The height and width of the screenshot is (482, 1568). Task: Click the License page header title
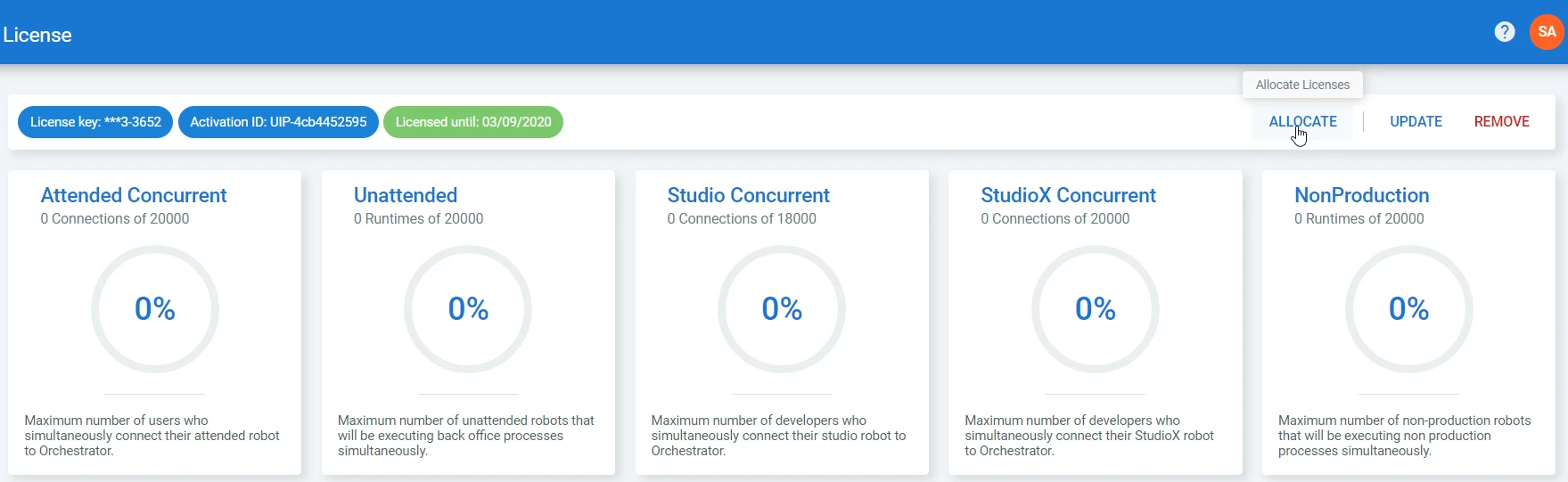coord(37,35)
